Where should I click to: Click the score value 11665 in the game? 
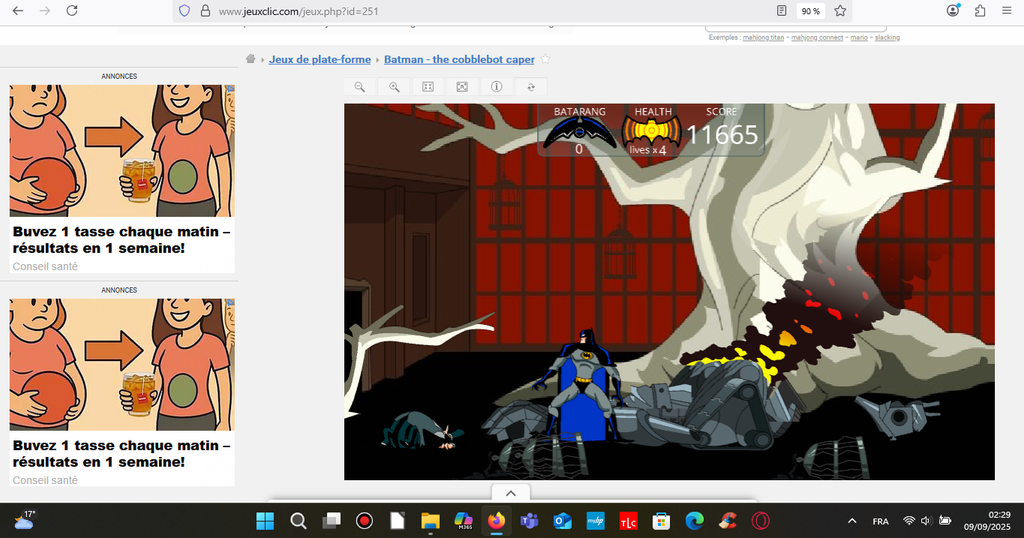tap(722, 135)
